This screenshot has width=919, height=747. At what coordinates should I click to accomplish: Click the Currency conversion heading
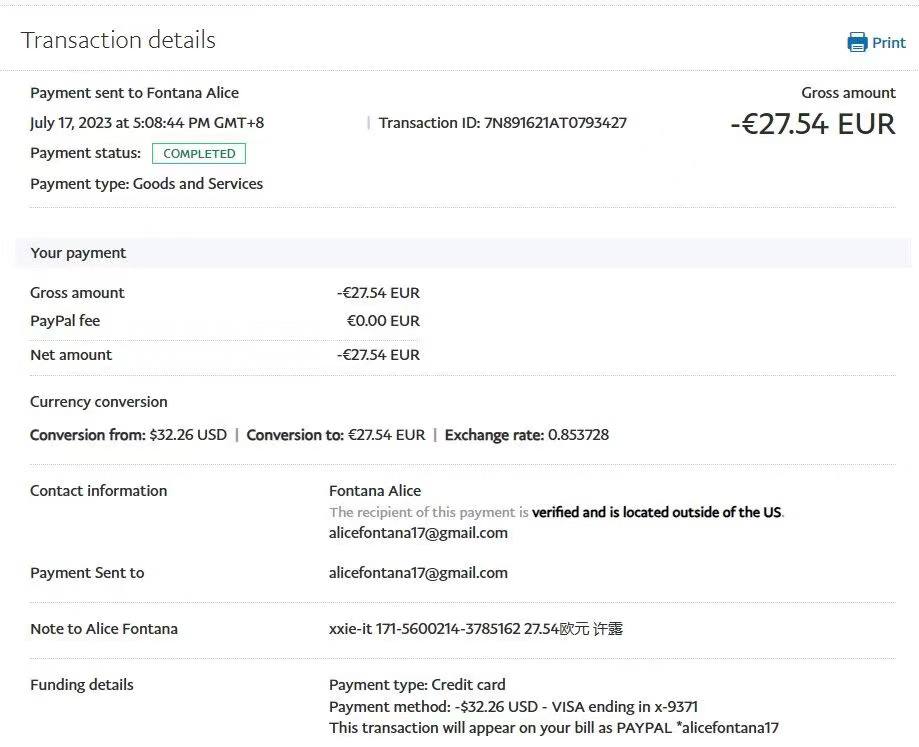coord(99,402)
